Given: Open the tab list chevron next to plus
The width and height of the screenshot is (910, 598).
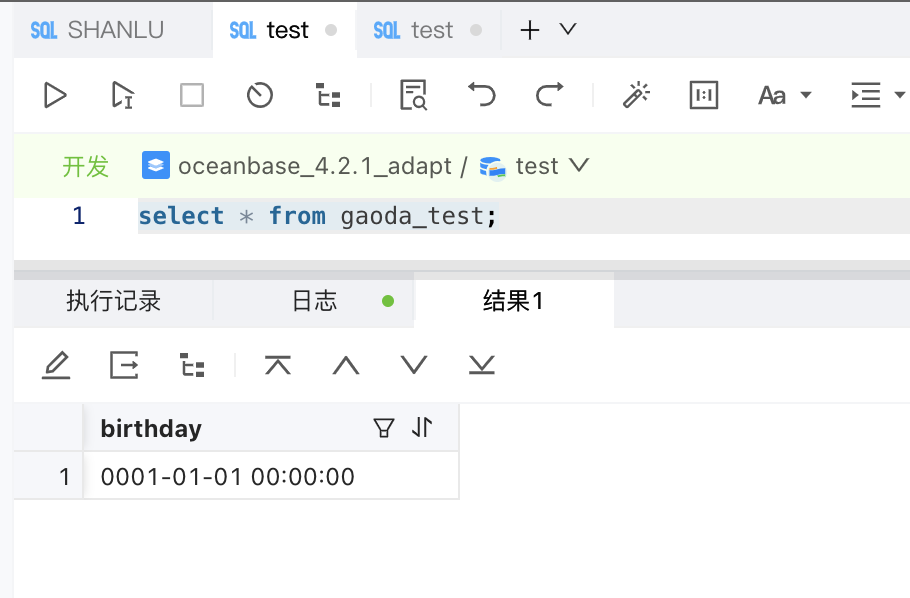Looking at the screenshot, I should (567, 30).
